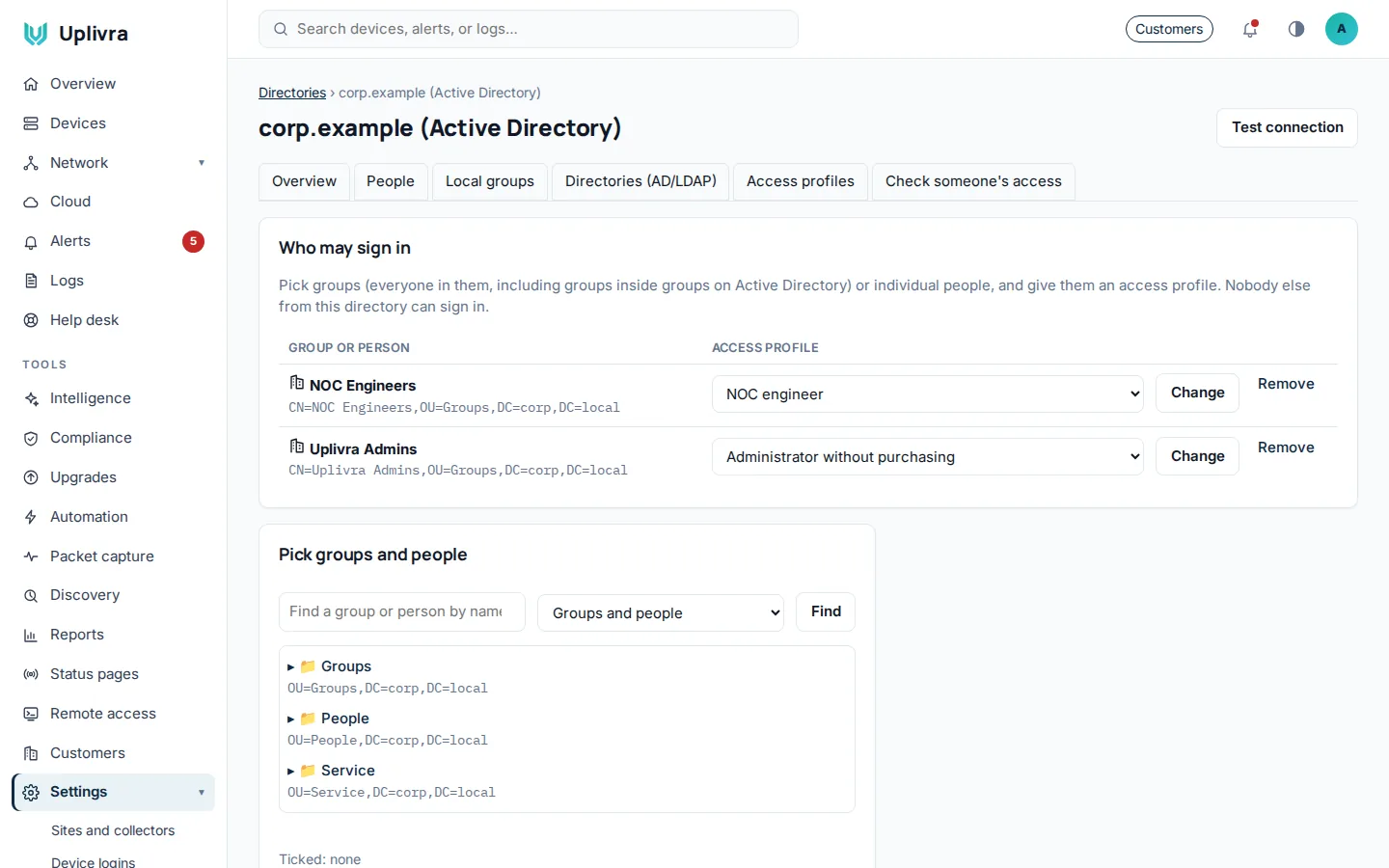Focus the global search devices field
The width and height of the screenshot is (1389, 868).
click(x=529, y=29)
